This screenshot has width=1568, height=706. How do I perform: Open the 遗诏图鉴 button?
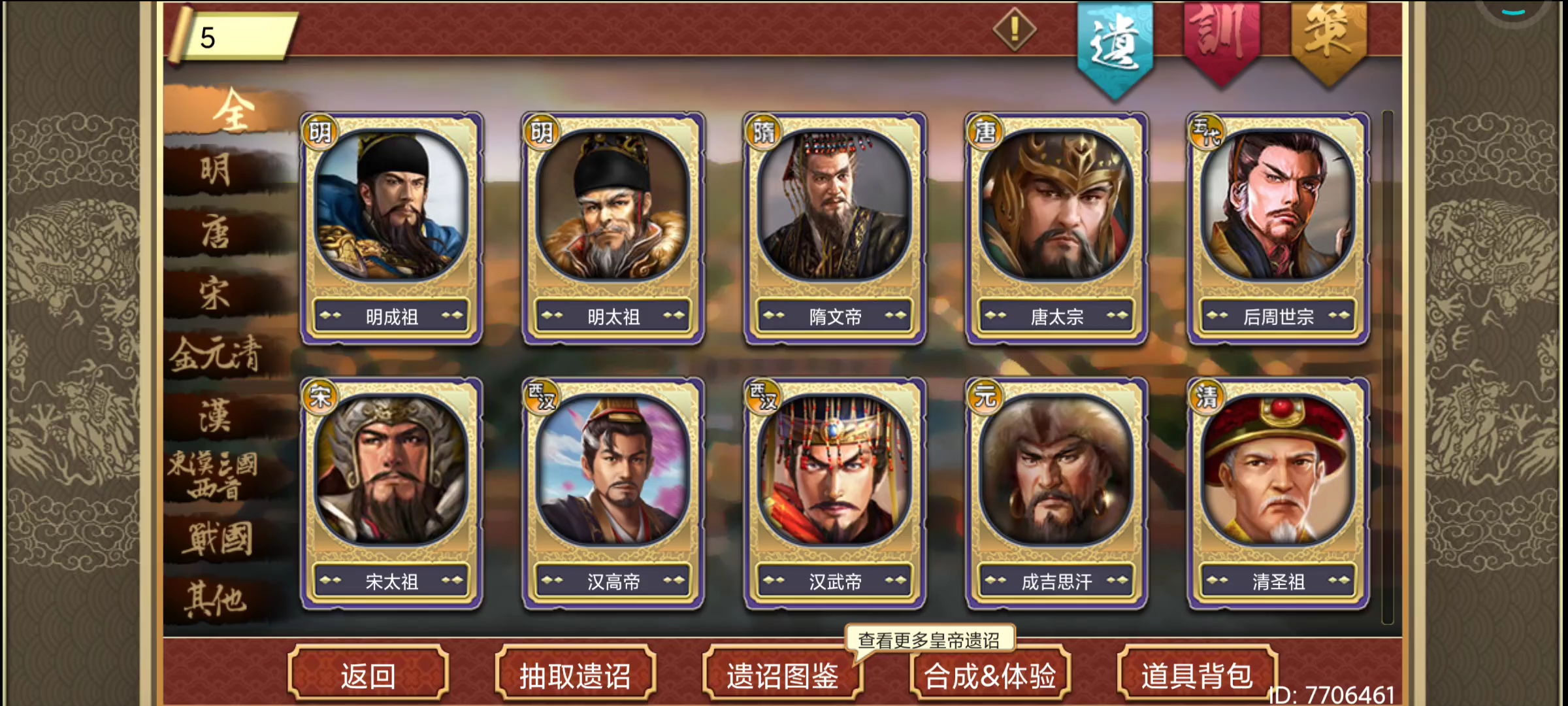tap(783, 674)
